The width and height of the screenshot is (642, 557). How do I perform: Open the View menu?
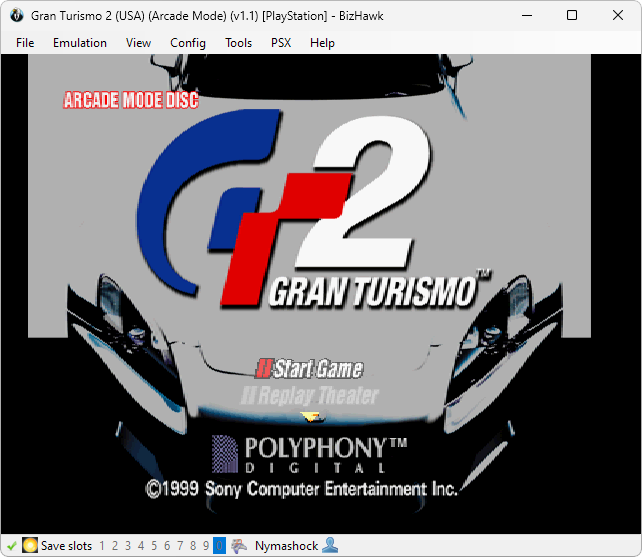[x=138, y=43]
